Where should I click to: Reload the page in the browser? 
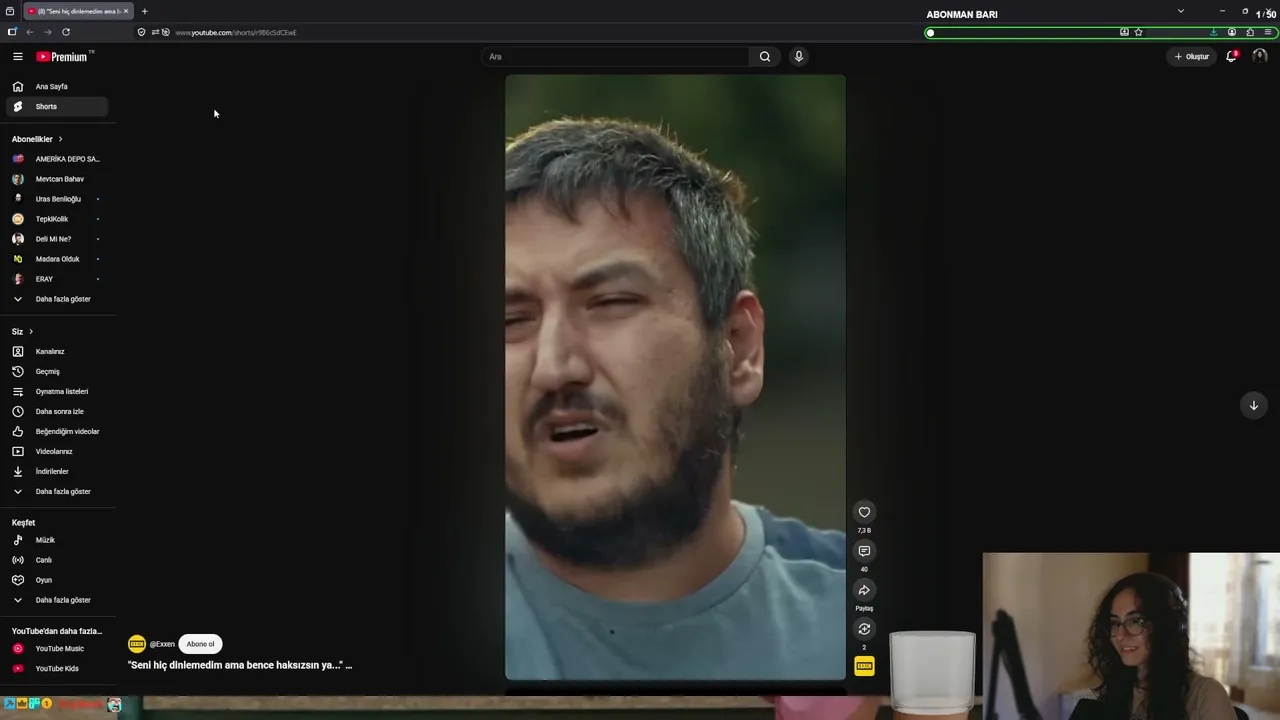[66, 32]
